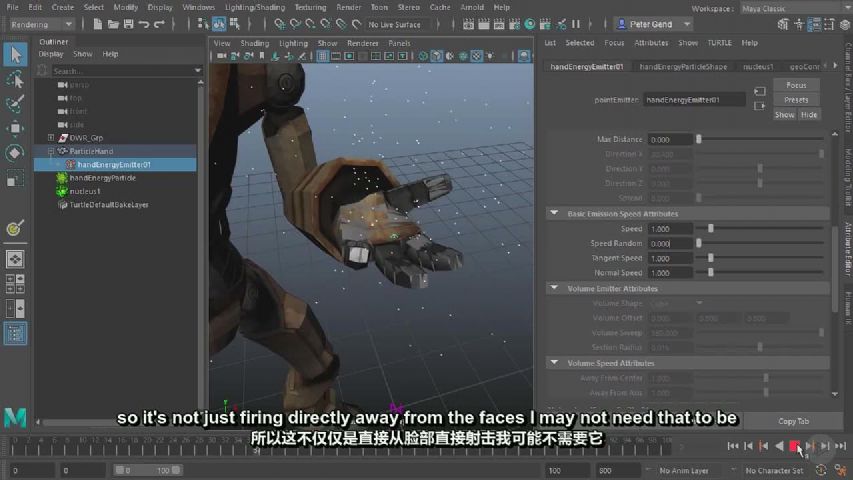Screen dimensions: 853x480
Task: Click the Focus button
Action: tap(796, 85)
